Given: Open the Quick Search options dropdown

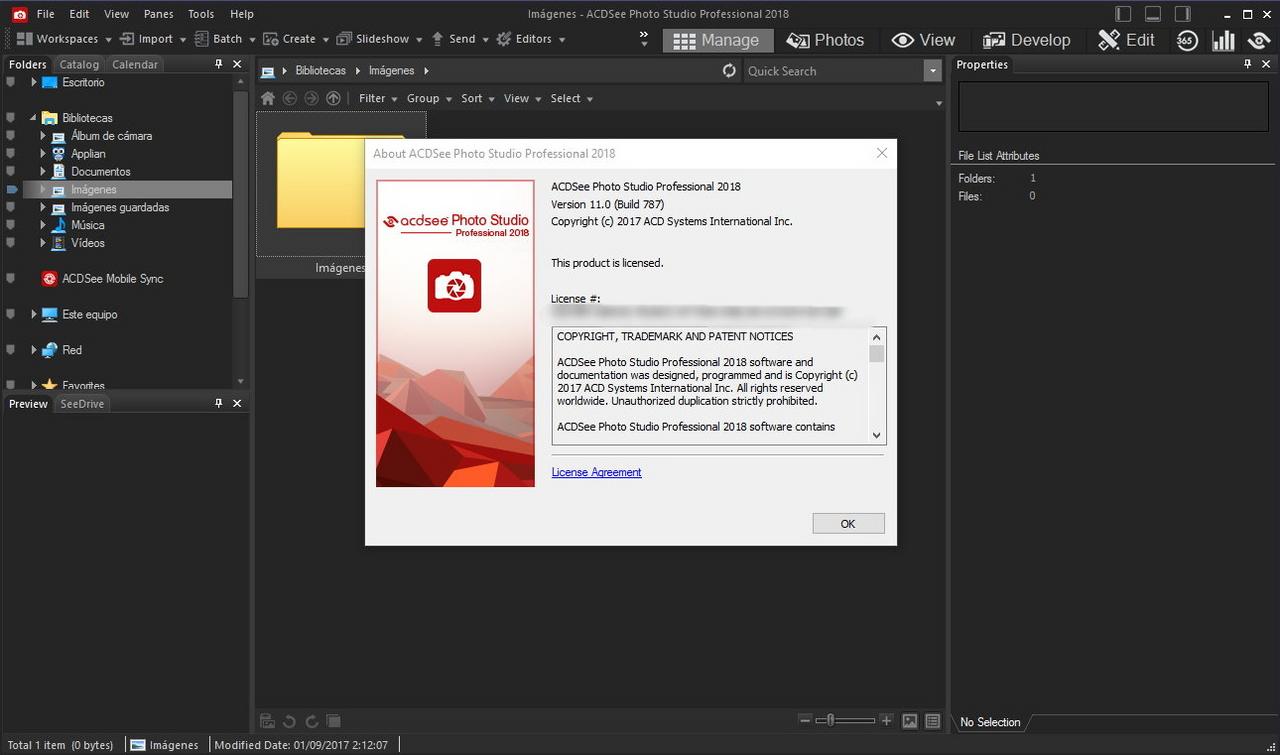Looking at the screenshot, I should coord(933,70).
